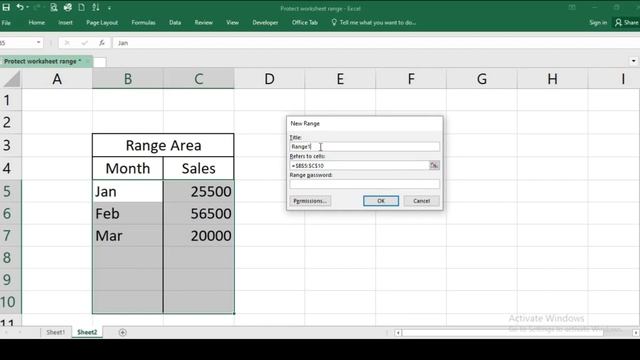
Task: Click the cell with value 25500
Action: tap(199, 191)
